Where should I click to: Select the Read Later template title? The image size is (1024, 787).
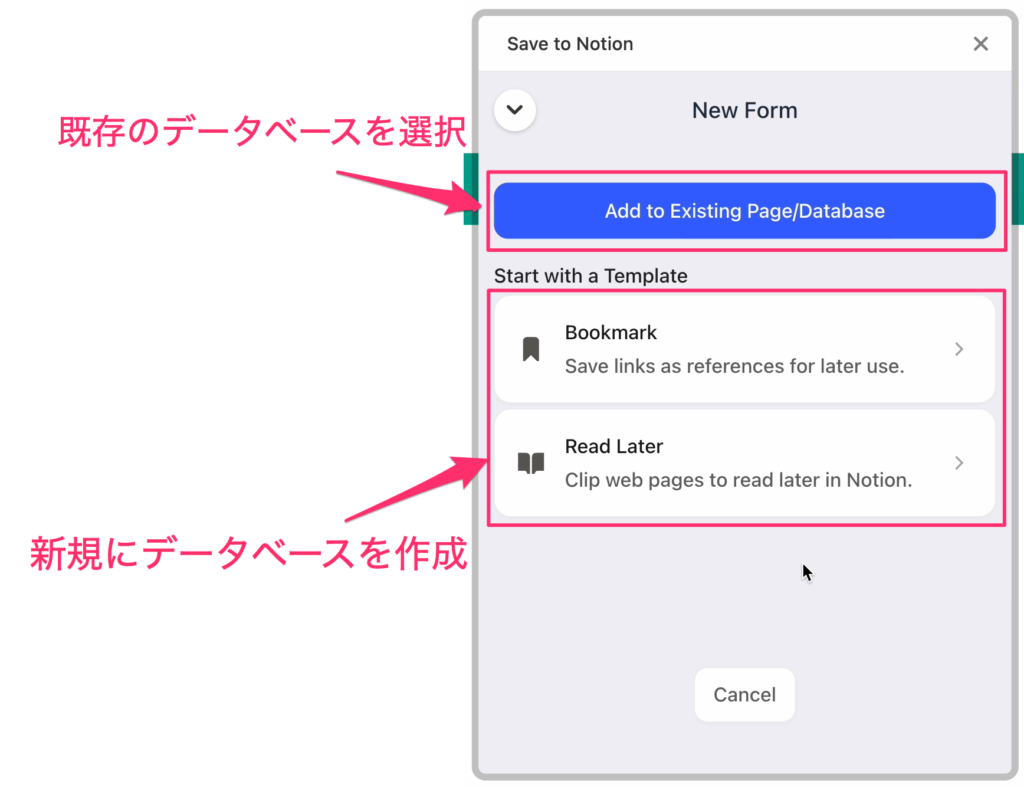point(614,446)
